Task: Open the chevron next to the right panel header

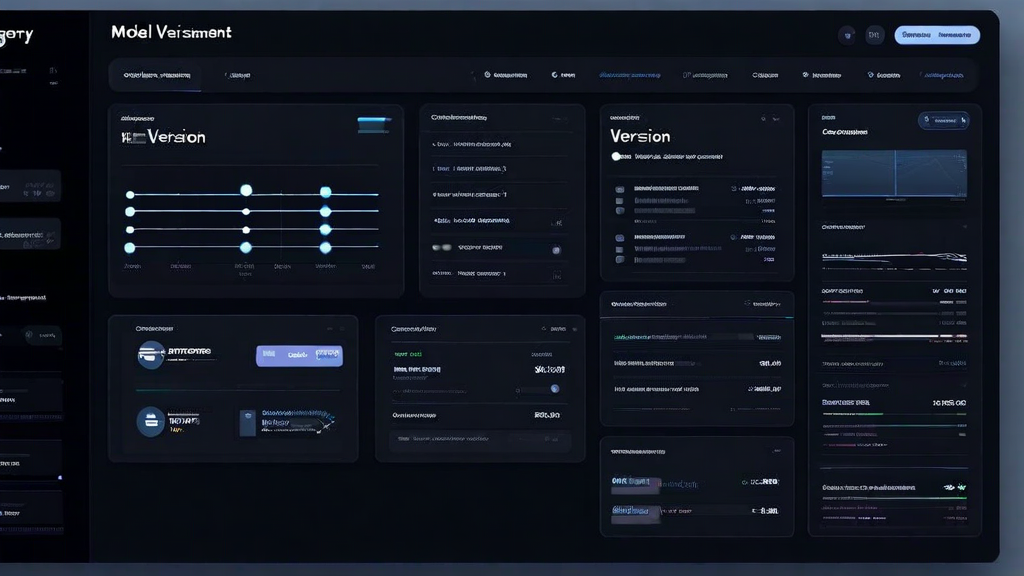Action: pyautogui.click(x=963, y=118)
